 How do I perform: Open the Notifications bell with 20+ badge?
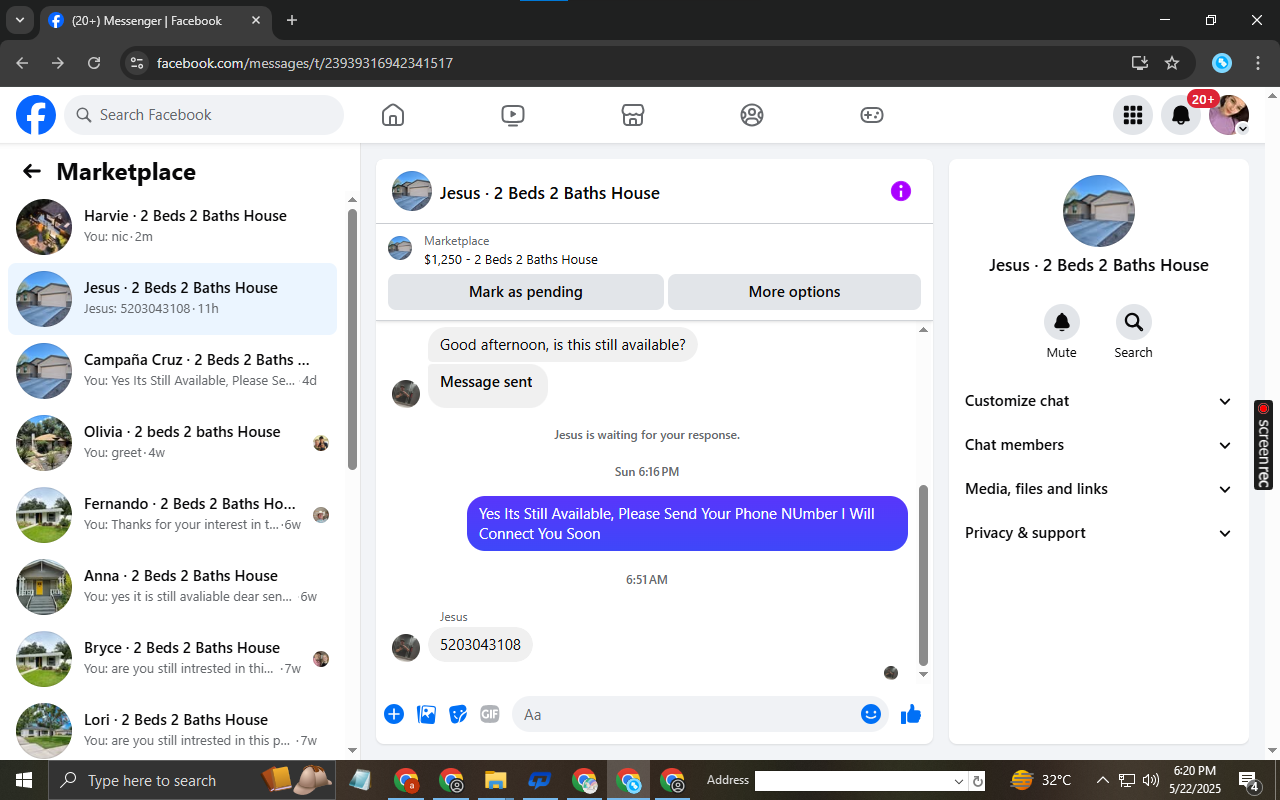(1181, 115)
